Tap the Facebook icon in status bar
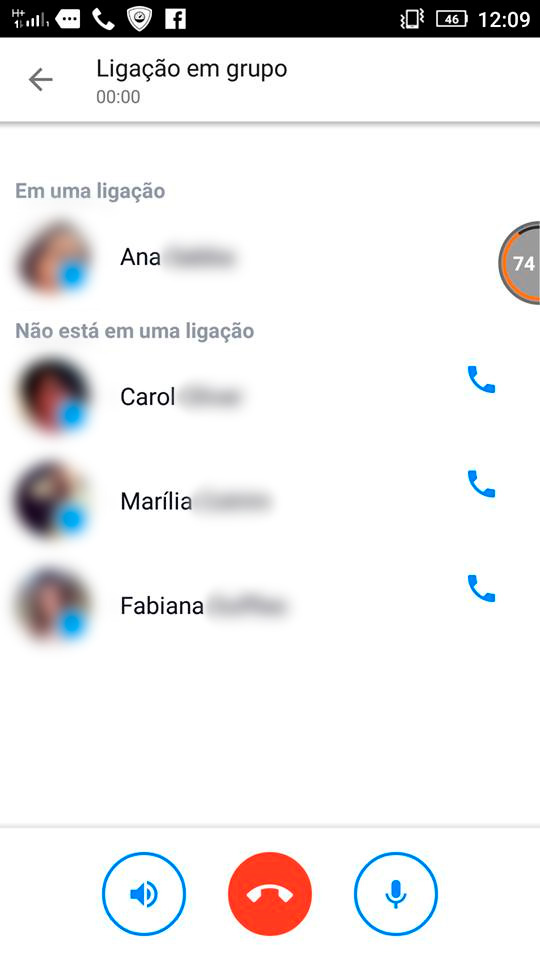 click(175, 20)
